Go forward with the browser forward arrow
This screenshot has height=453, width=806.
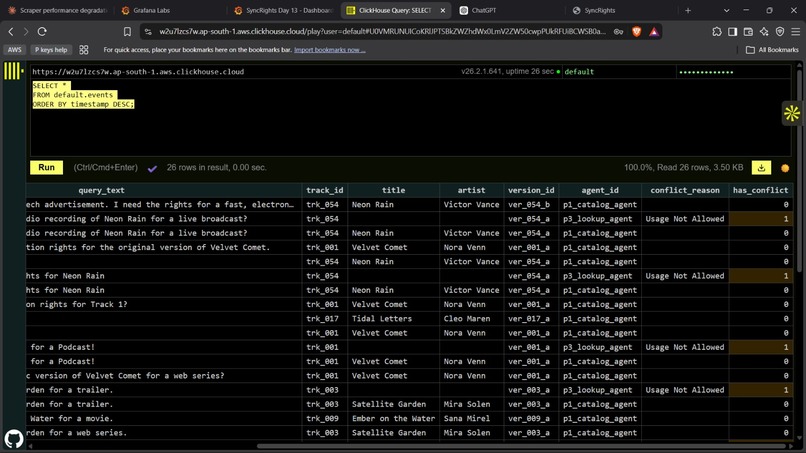coord(26,32)
